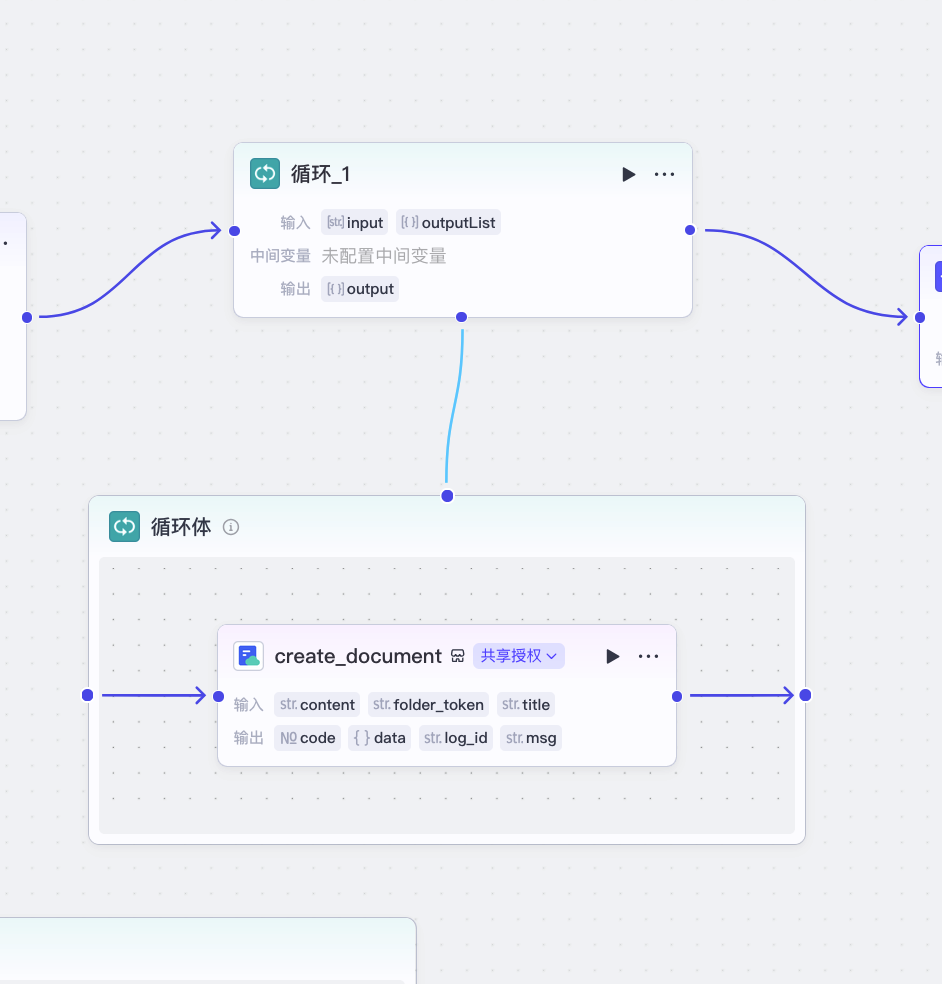This screenshot has width=942, height=984.
Task: Run the 循环_1 node with play button
Action: coord(629,174)
